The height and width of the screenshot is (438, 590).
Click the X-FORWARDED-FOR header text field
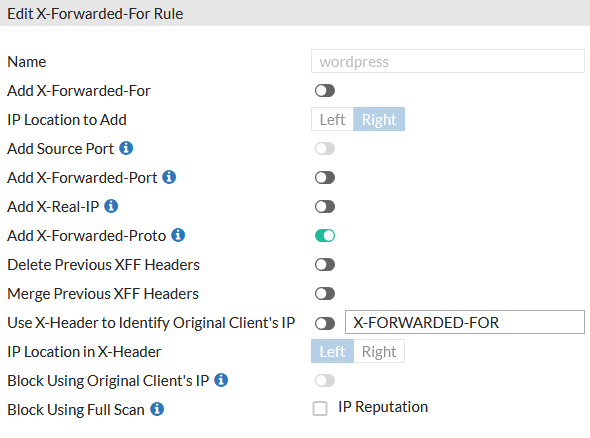point(465,322)
